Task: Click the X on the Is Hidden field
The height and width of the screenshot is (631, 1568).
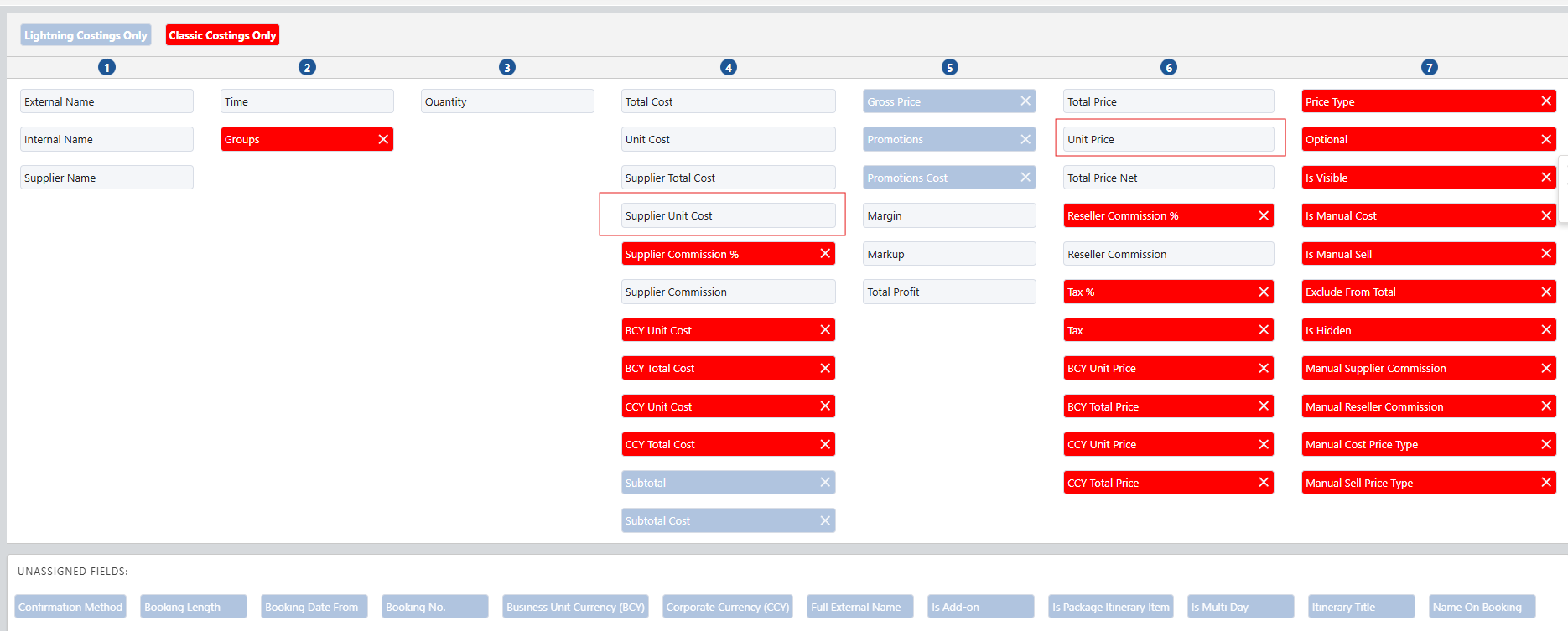Action: (x=1546, y=330)
